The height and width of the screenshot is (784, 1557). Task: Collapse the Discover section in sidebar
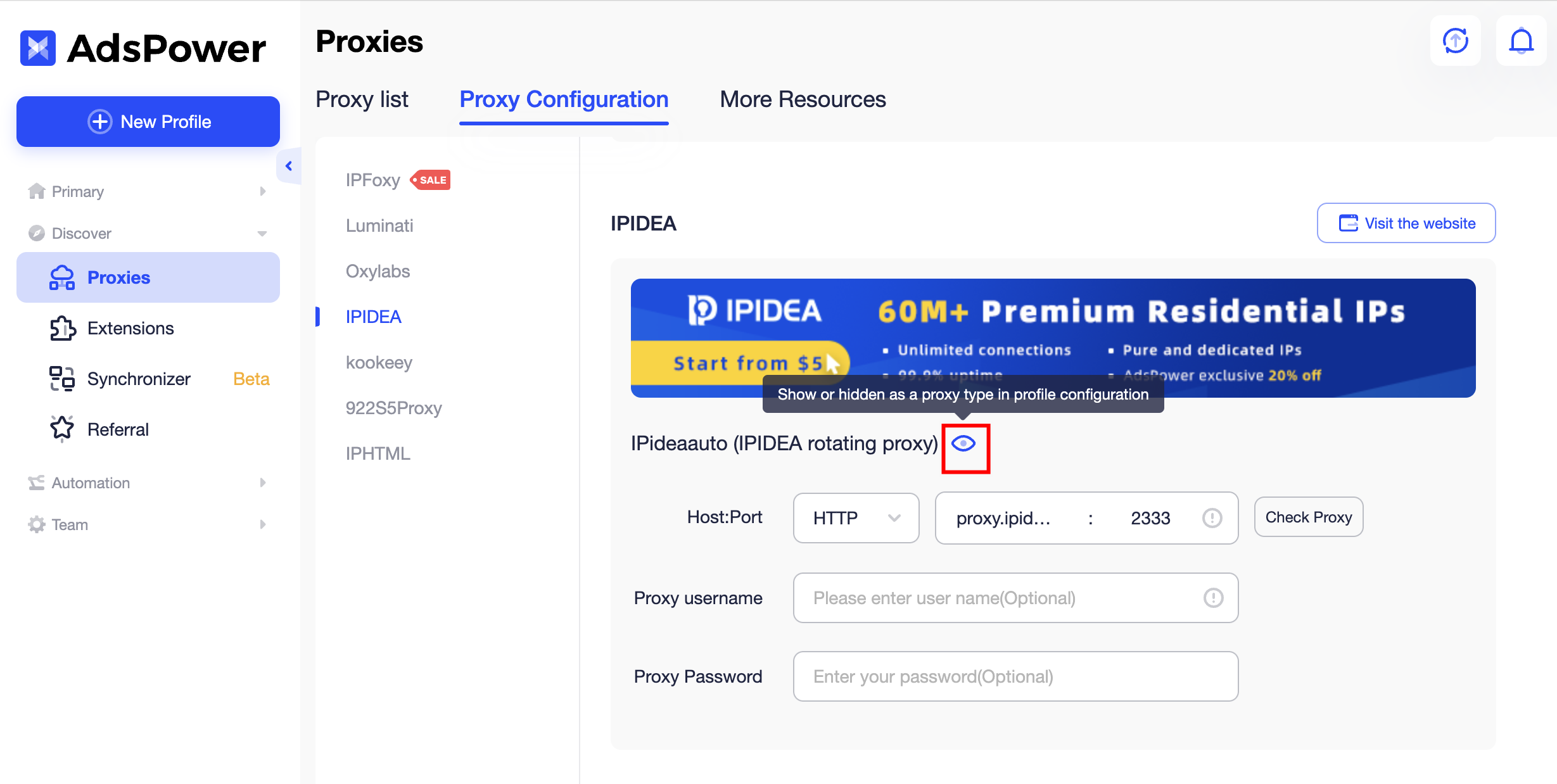coord(262,233)
